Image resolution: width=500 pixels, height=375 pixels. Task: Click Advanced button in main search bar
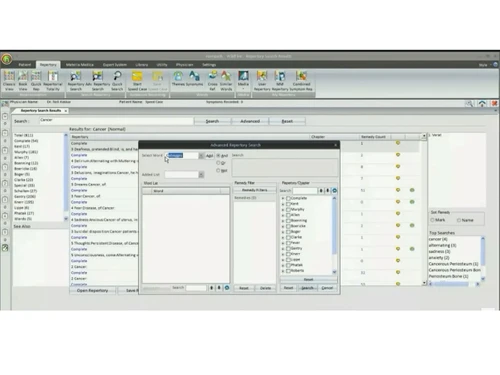250,121
